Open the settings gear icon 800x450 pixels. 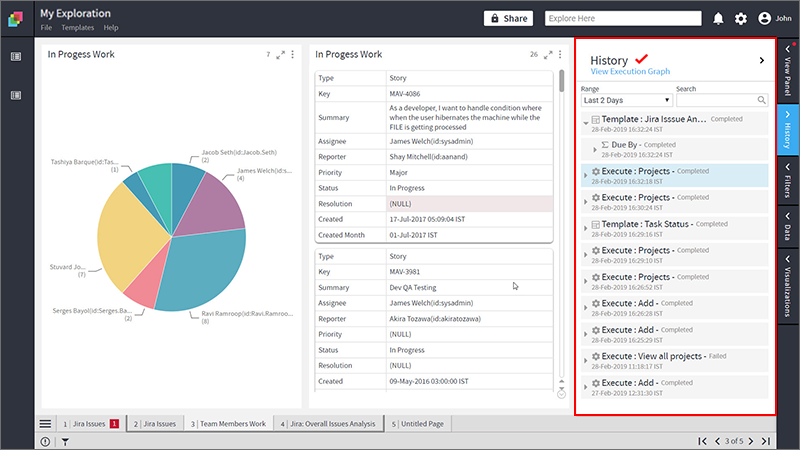point(741,19)
